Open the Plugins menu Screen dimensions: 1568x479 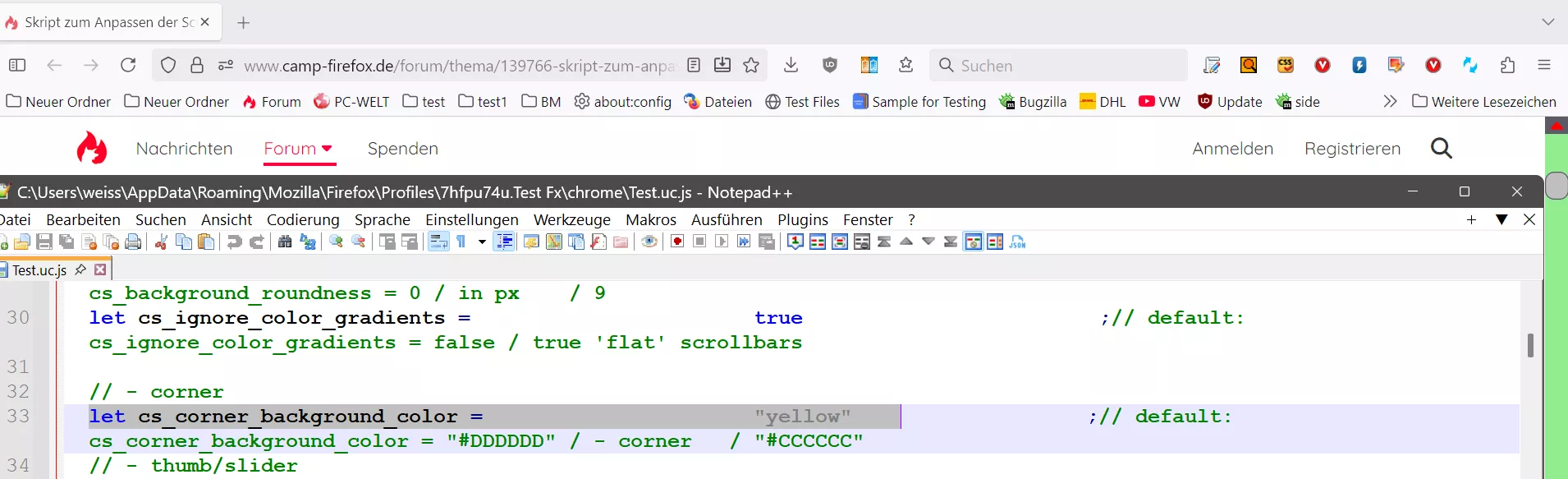[803, 219]
